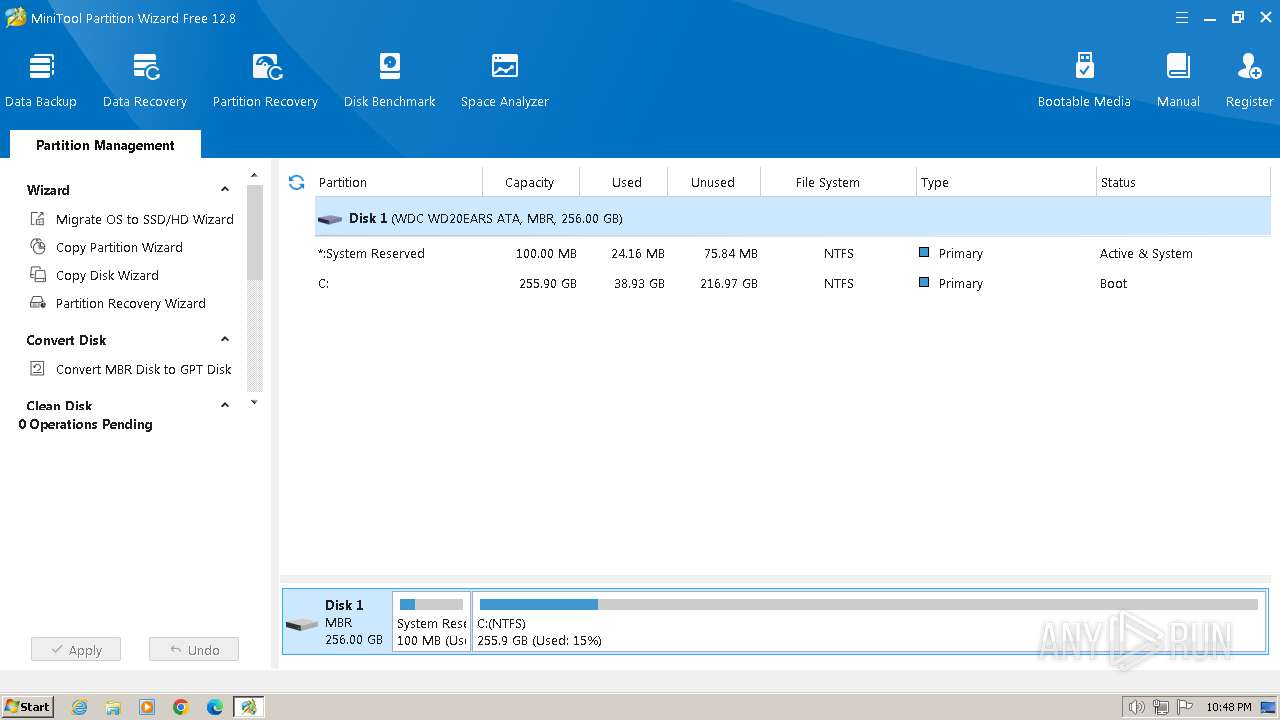Click the sidebar scrollbar up arrow

[254, 176]
